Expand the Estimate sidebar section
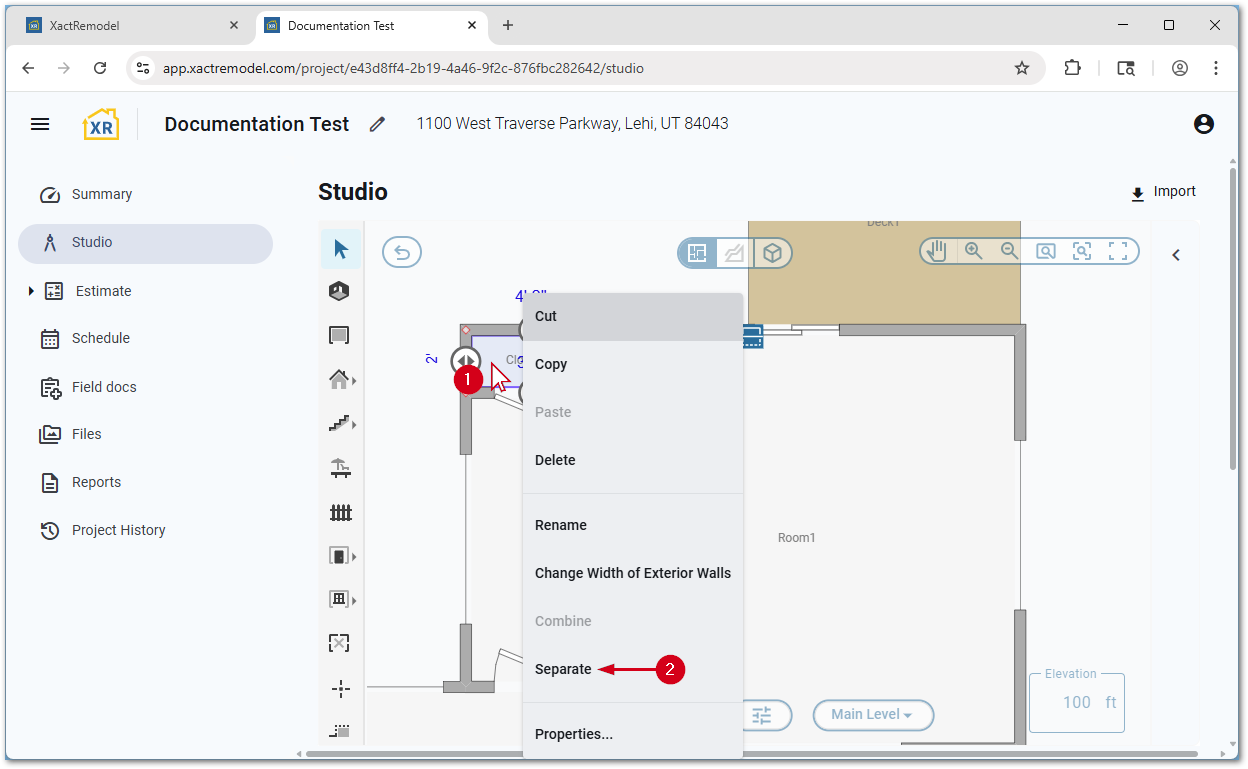 (31, 291)
